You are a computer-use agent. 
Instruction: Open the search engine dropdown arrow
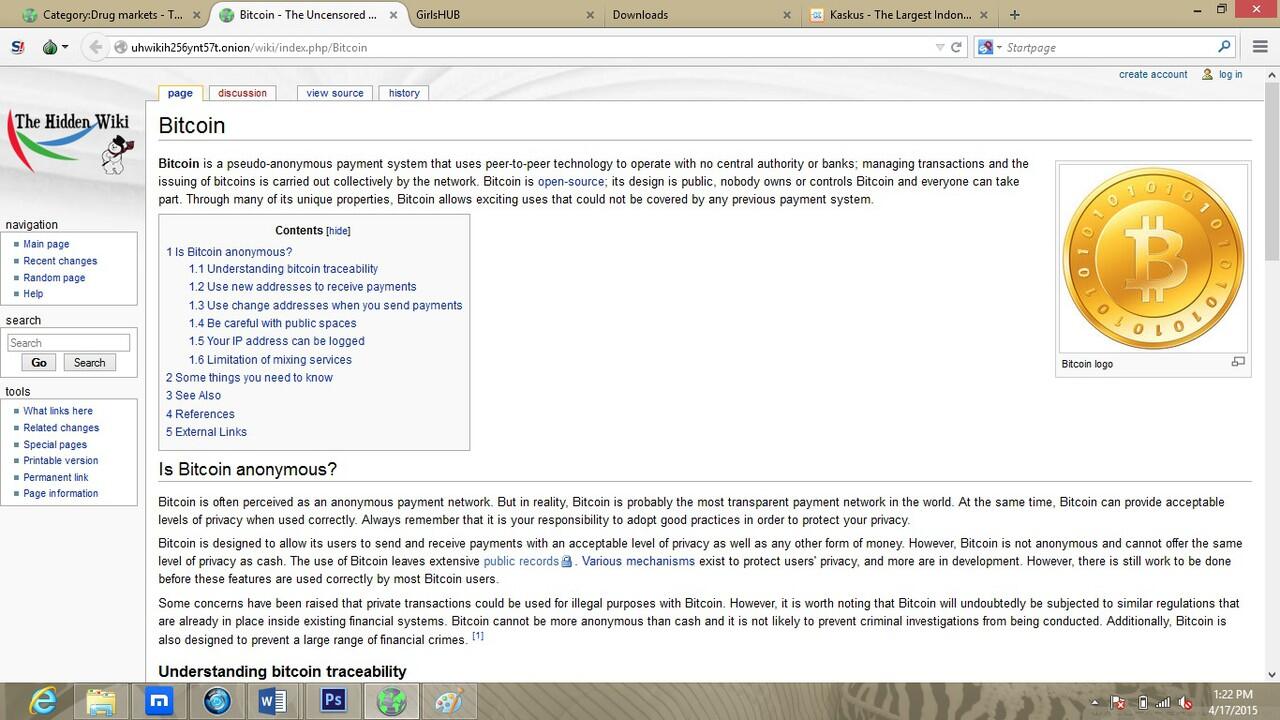coord(999,47)
